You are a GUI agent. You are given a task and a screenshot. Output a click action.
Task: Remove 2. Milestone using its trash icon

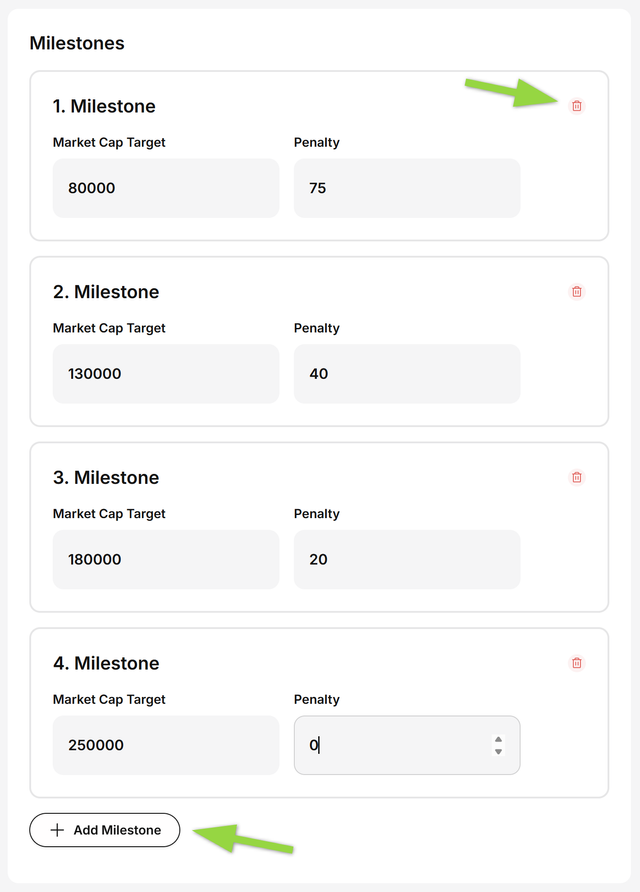coord(576,292)
